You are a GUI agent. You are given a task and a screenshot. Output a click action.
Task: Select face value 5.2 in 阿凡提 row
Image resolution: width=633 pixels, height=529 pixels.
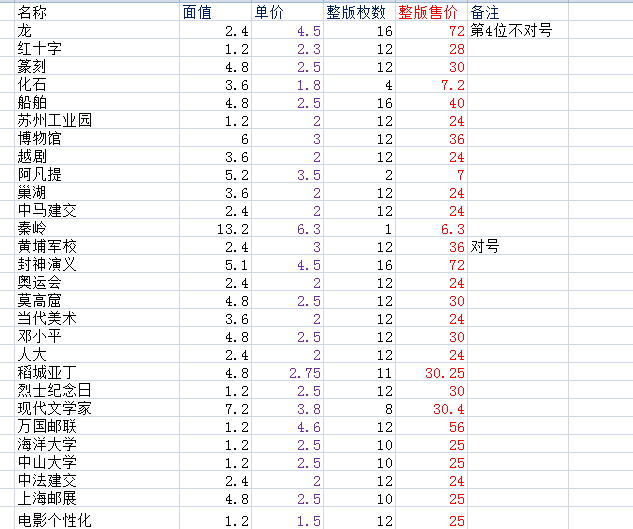click(215, 174)
